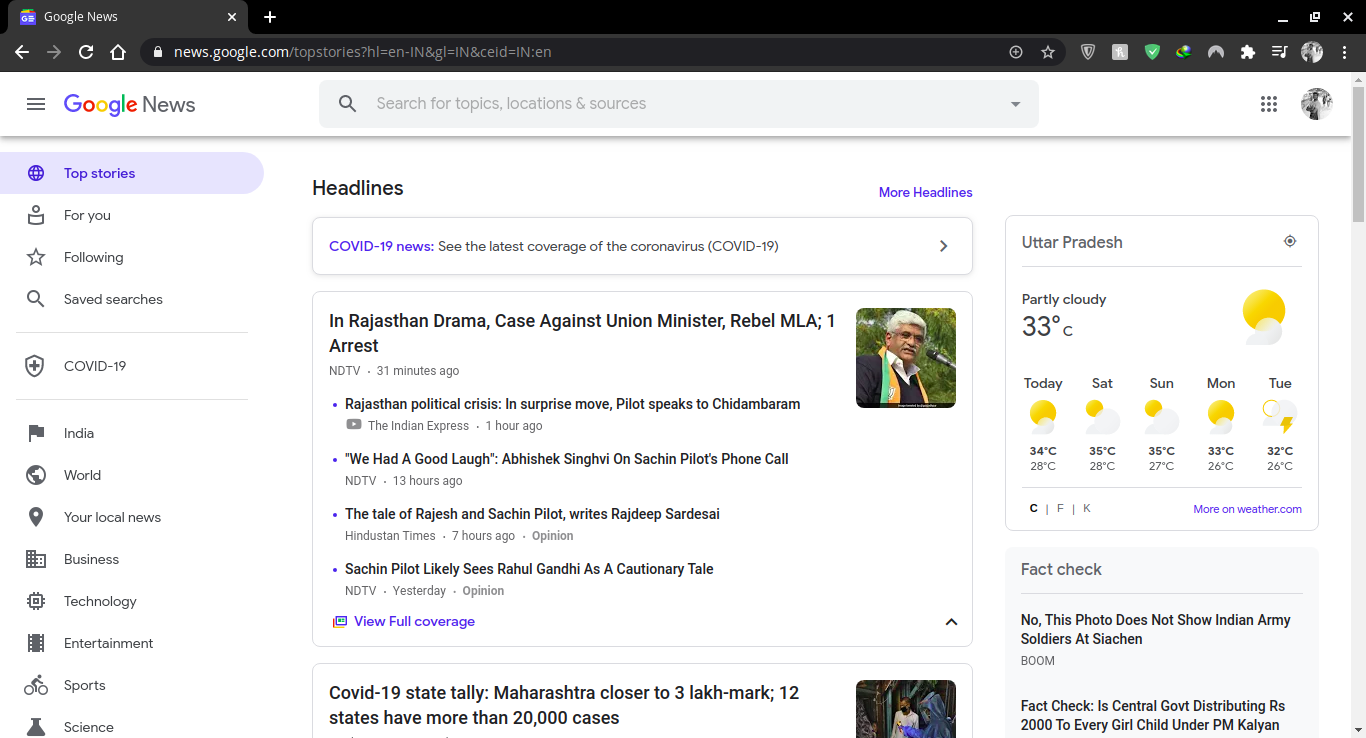Image resolution: width=1366 pixels, height=738 pixels.
Task: Open COVID-19 news chevron arrow
Action: (x=943, y=246)
